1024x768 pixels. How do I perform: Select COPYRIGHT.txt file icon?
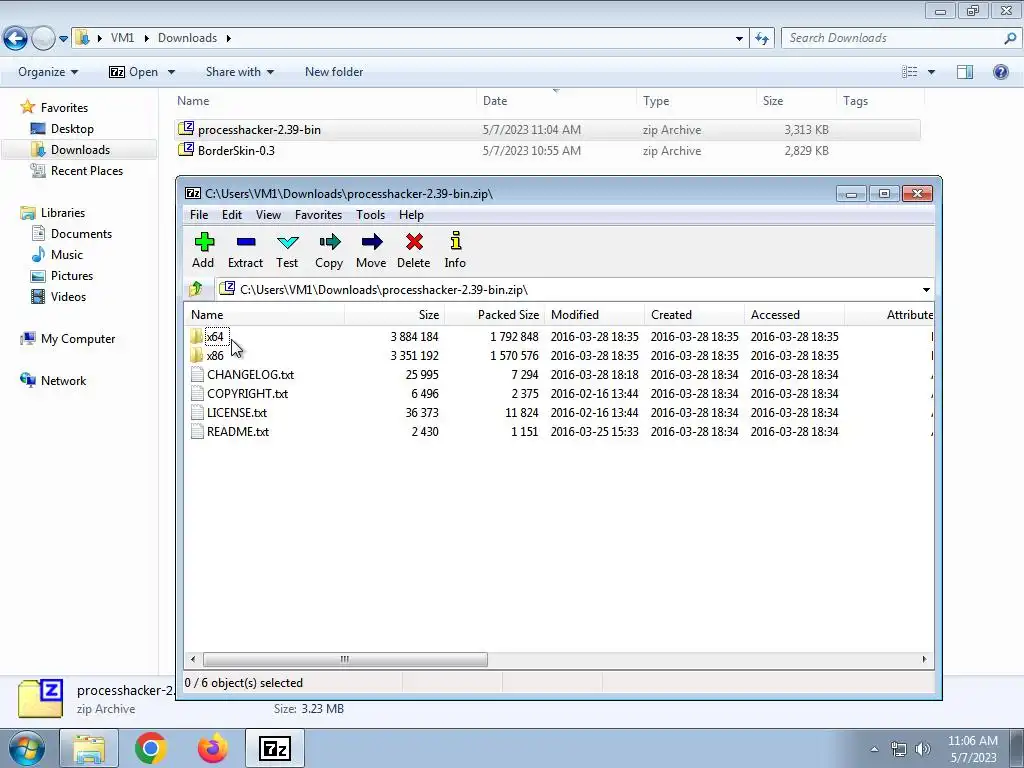pyautogui.click(x=197, y=394)
